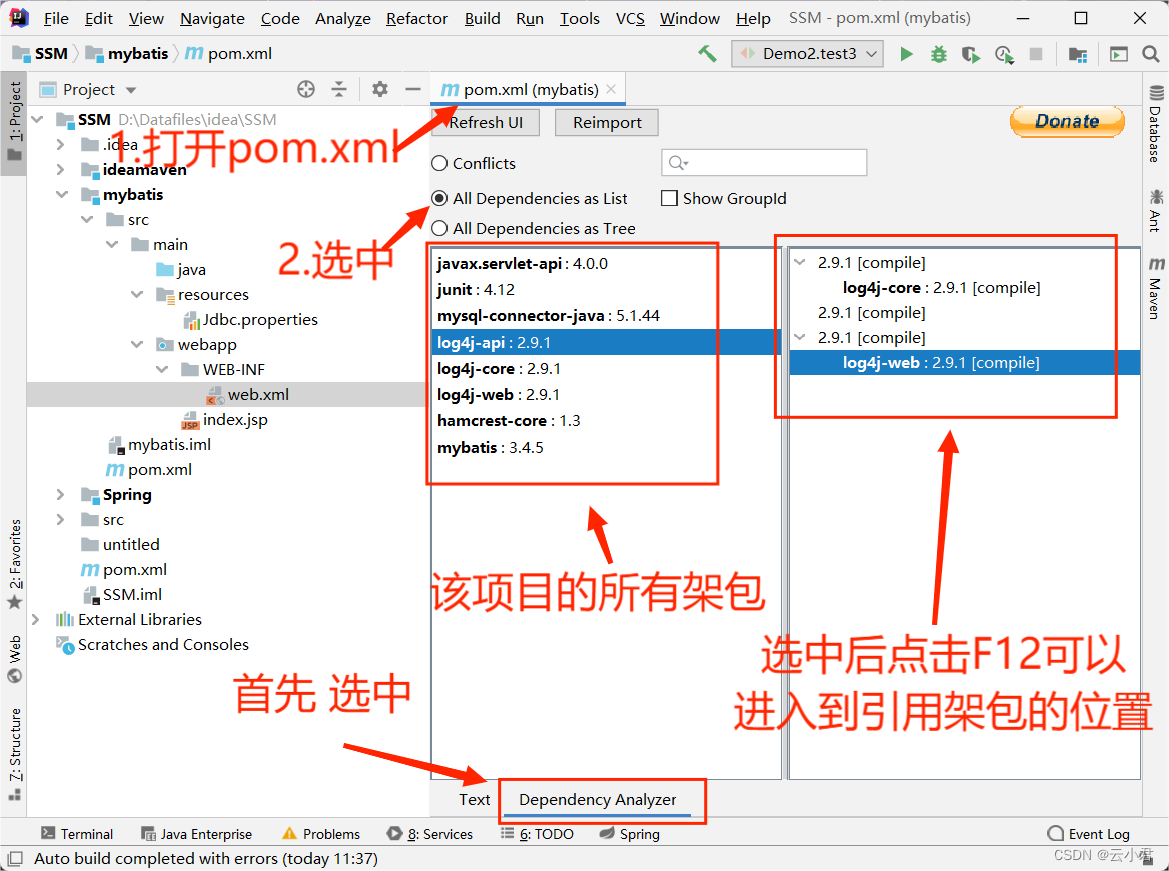The height and width of the screenshot is (871, 1169).
Task: Open the TODO tool window
Action: click(538, 834)
